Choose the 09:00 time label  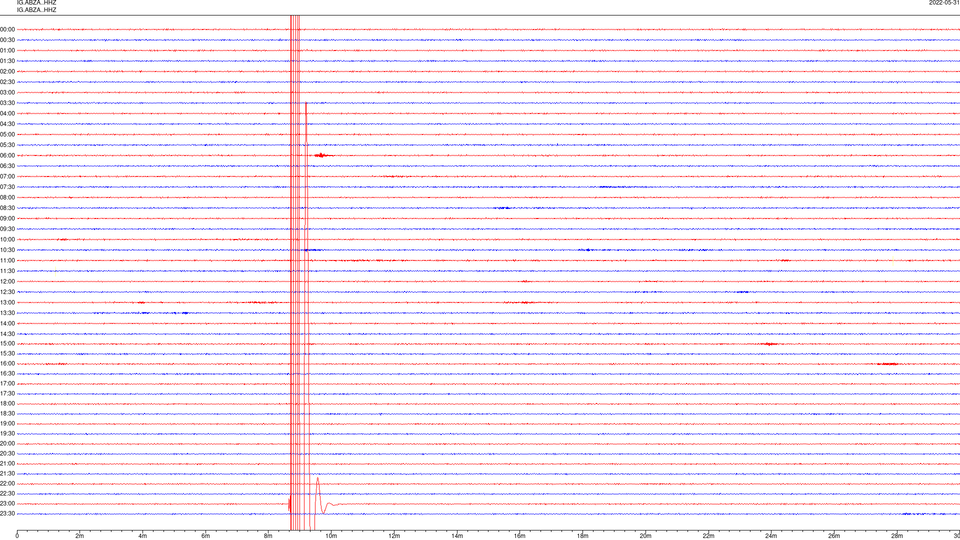point(7,219)
